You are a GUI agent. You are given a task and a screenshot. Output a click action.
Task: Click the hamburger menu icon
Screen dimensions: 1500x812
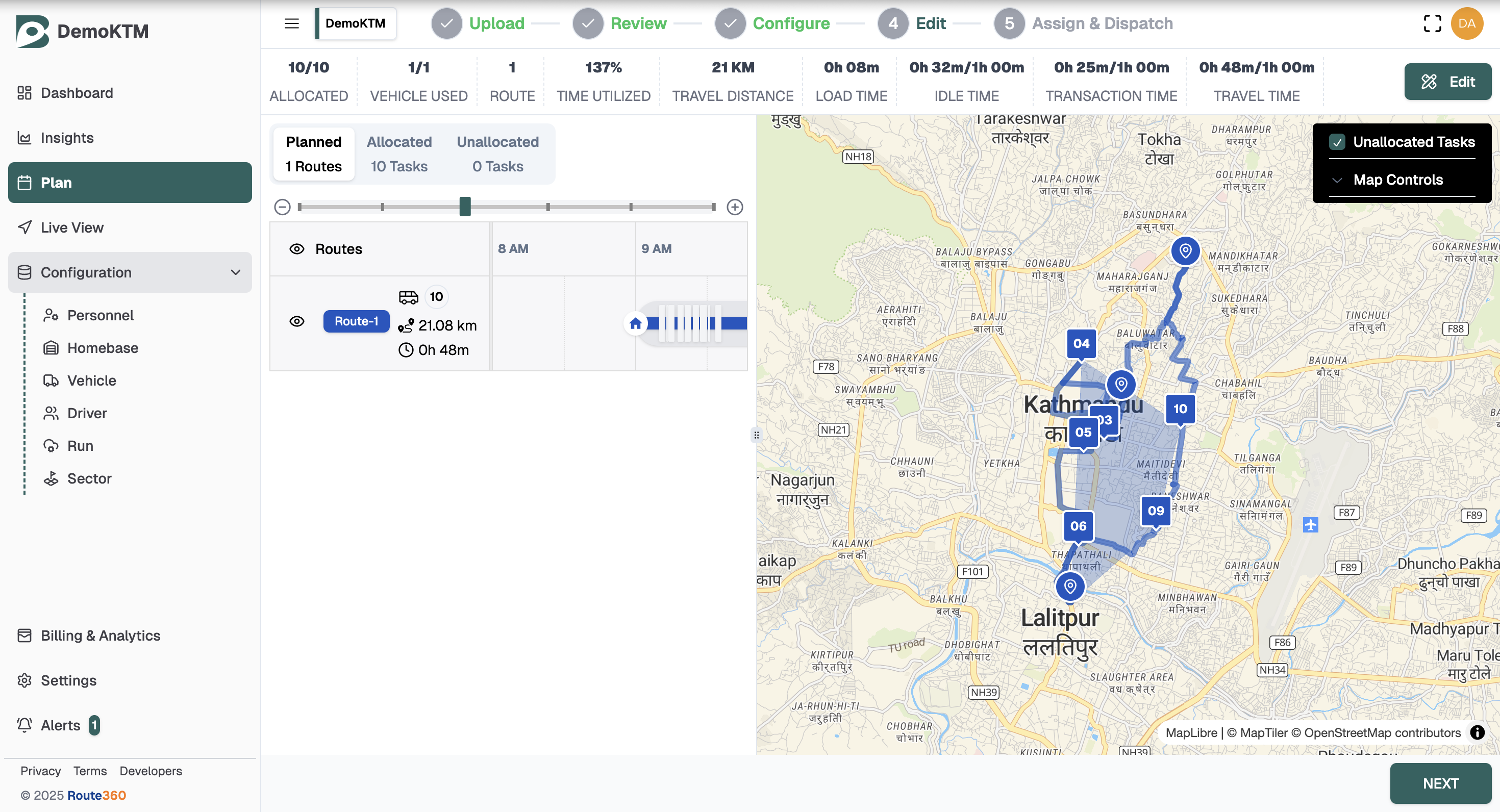click(x=292, y=23)
